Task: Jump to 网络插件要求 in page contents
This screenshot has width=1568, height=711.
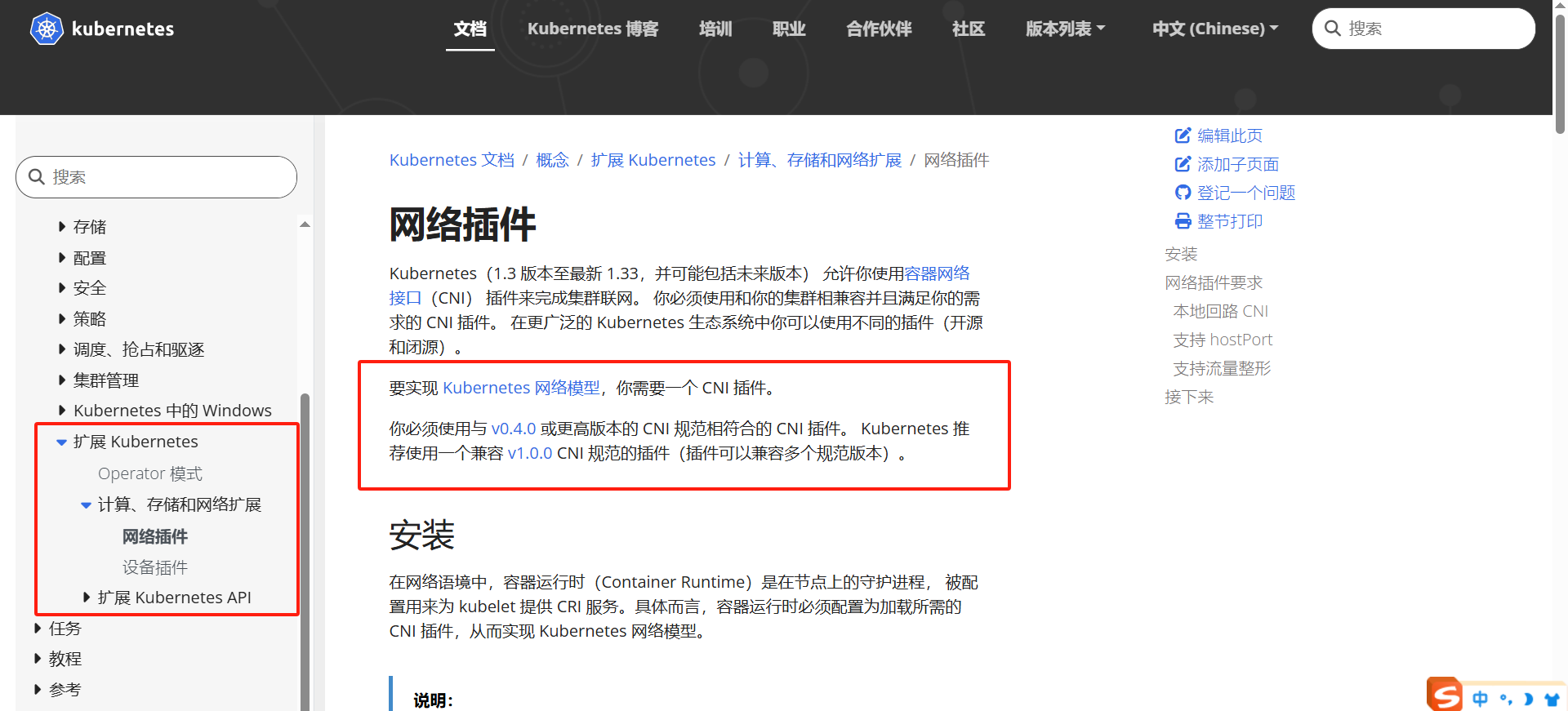Action: (x=1214, y=282)
